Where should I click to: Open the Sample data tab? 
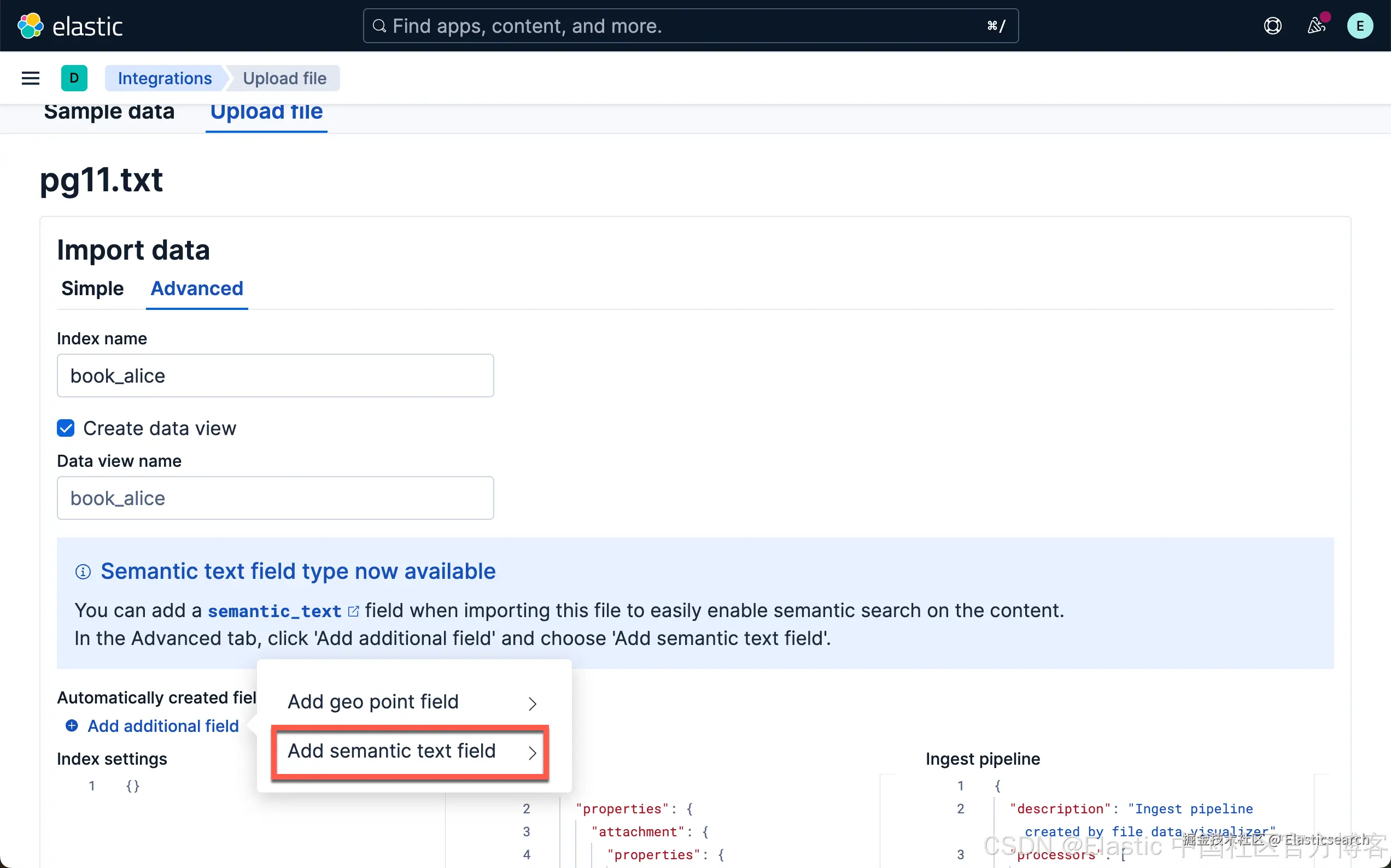[x=109, y=112]
